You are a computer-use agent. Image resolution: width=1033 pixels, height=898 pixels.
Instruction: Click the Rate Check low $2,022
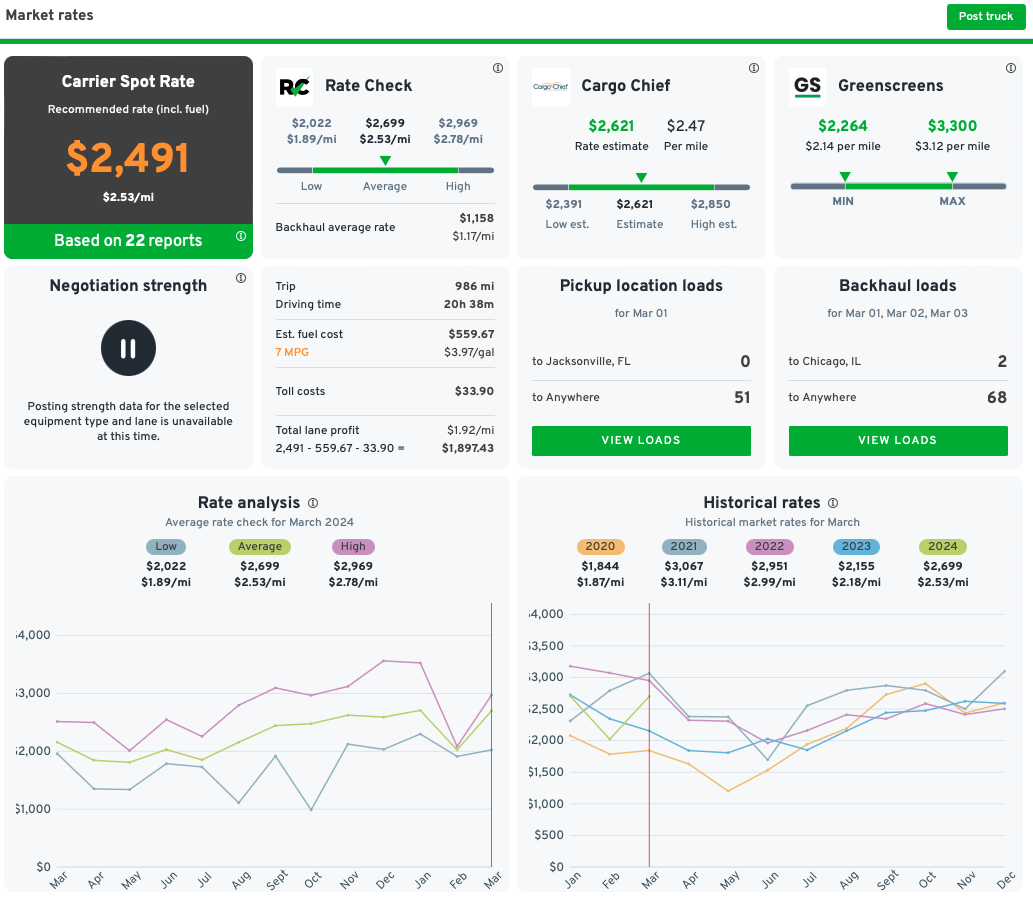312,123
